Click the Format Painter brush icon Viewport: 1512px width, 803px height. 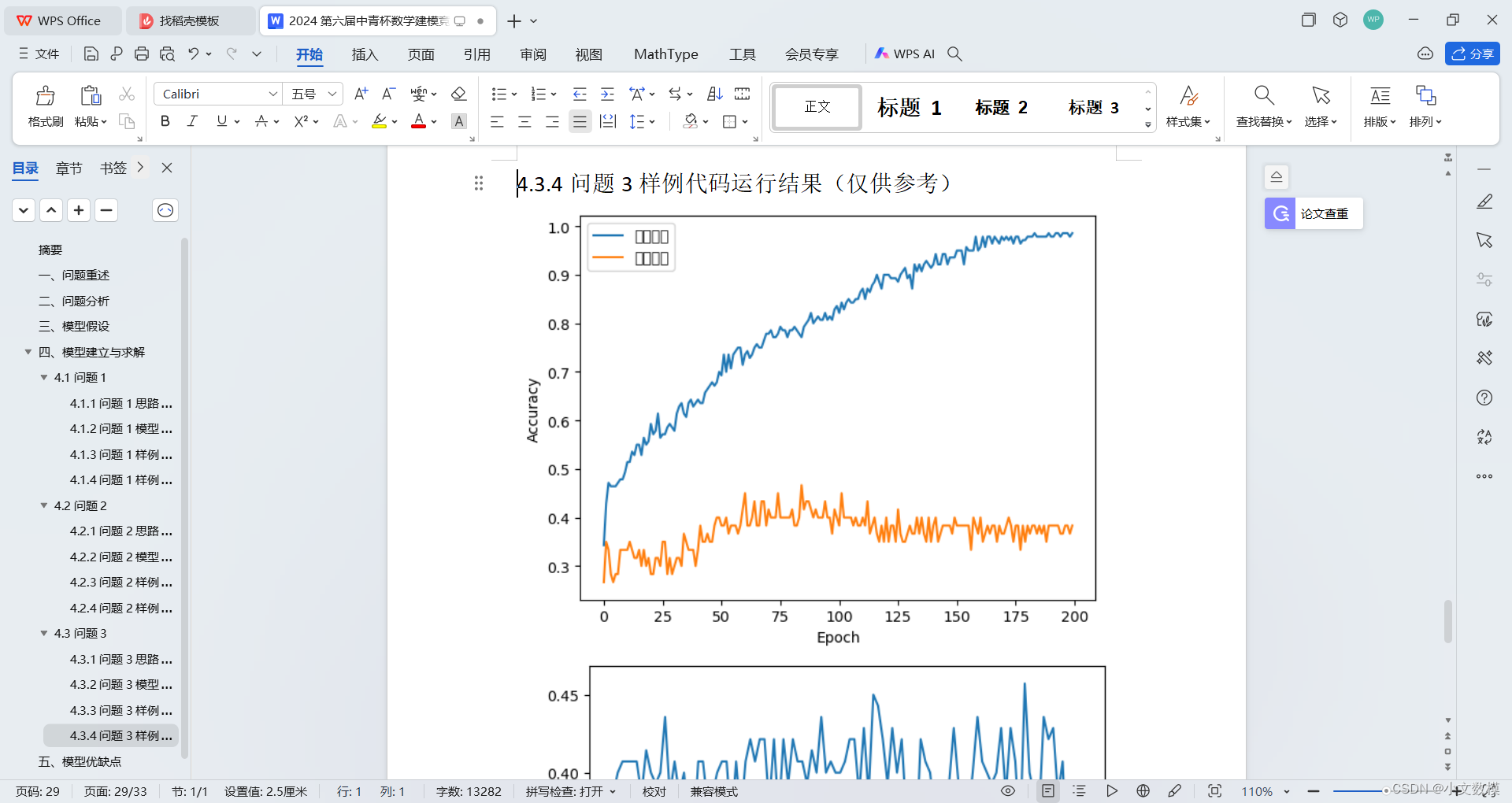46,95
